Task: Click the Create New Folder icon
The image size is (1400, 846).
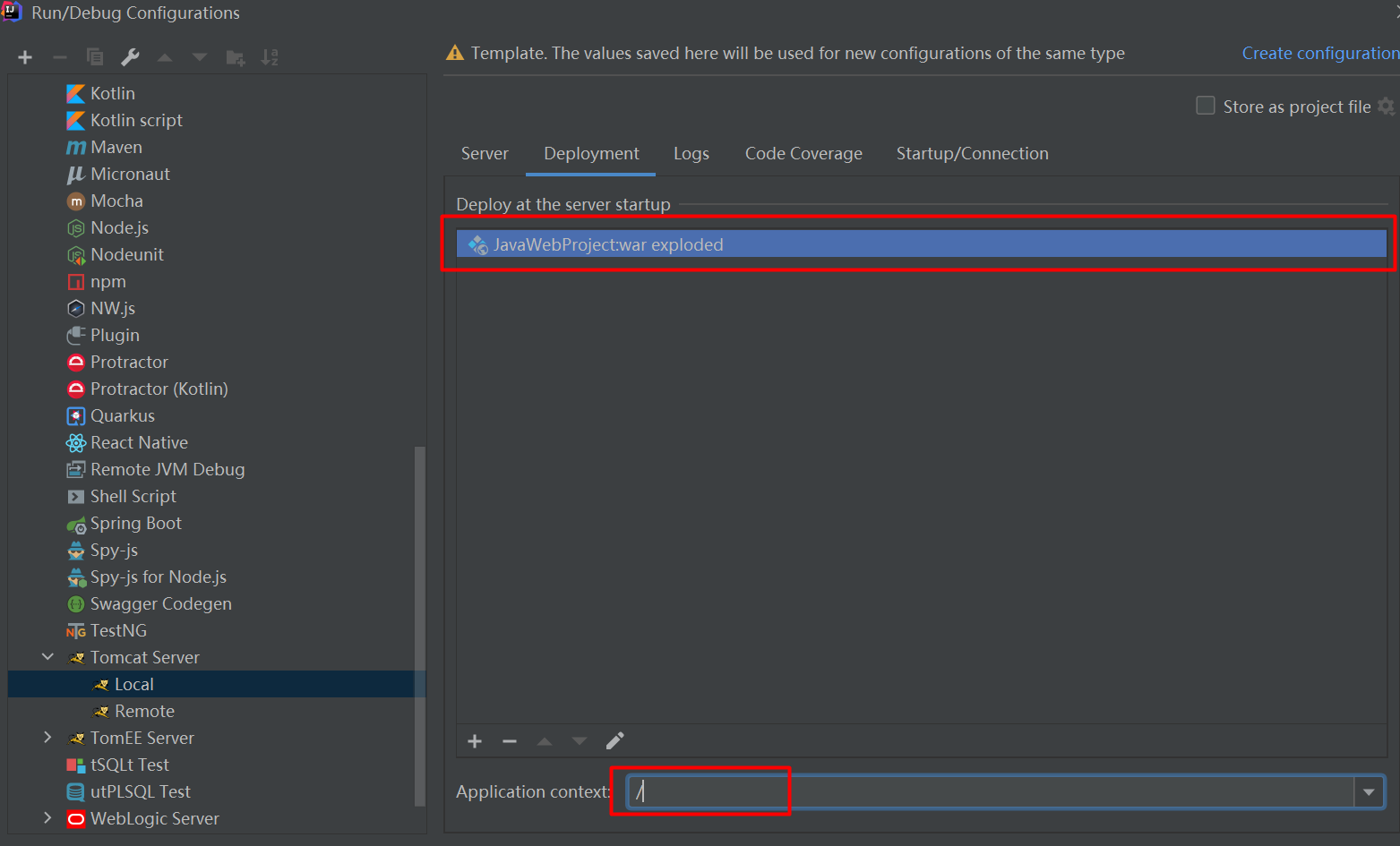Action: [236, 58]
